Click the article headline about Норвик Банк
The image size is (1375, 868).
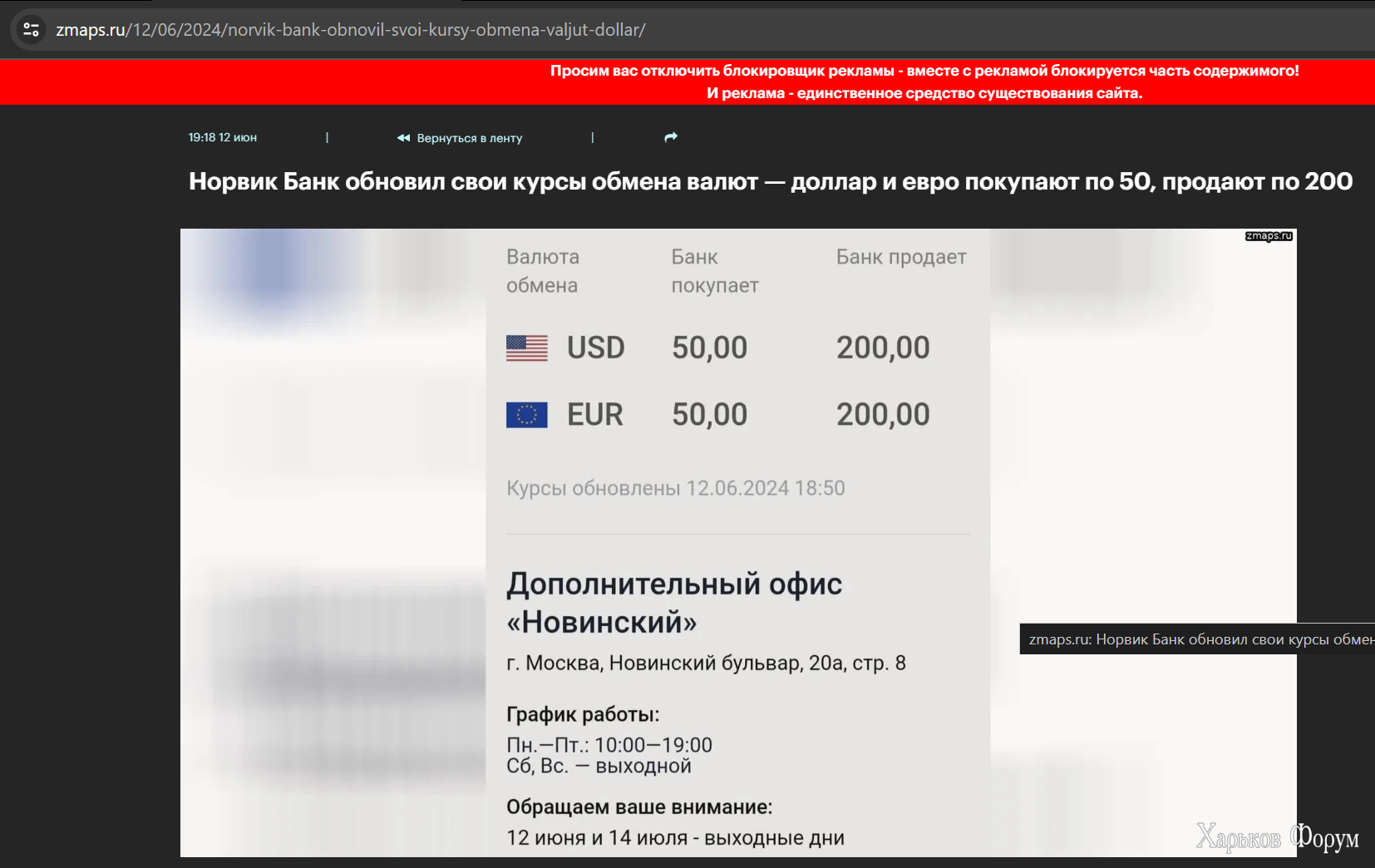(x=771, y=181)
